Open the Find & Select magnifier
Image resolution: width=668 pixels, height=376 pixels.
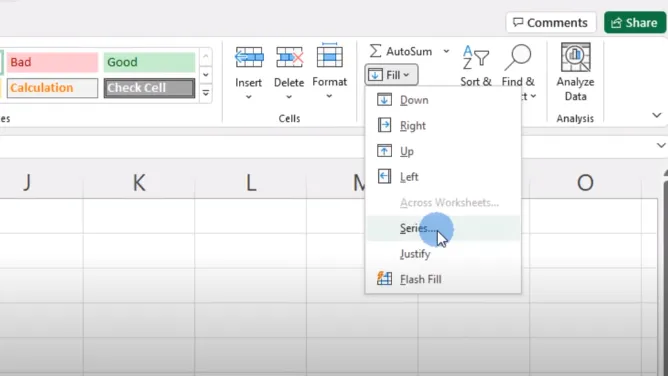(x=518, y=57)
